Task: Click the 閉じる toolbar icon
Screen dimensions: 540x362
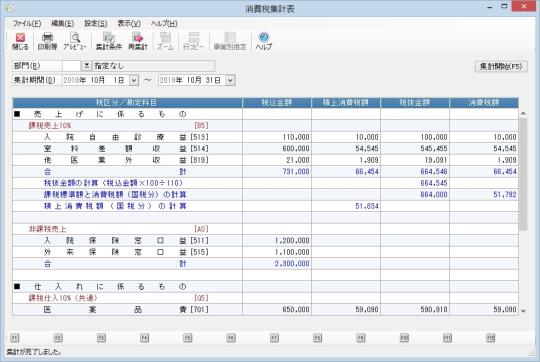Action: (20, 41)
